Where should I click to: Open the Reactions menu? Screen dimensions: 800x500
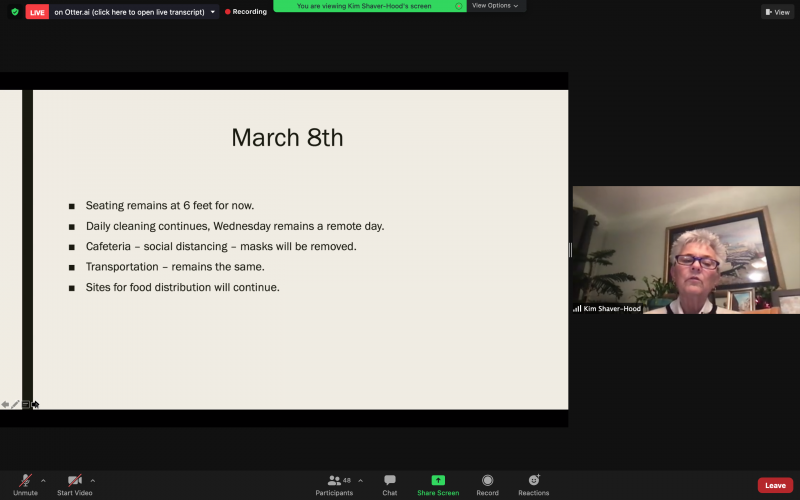pos(534,485)
